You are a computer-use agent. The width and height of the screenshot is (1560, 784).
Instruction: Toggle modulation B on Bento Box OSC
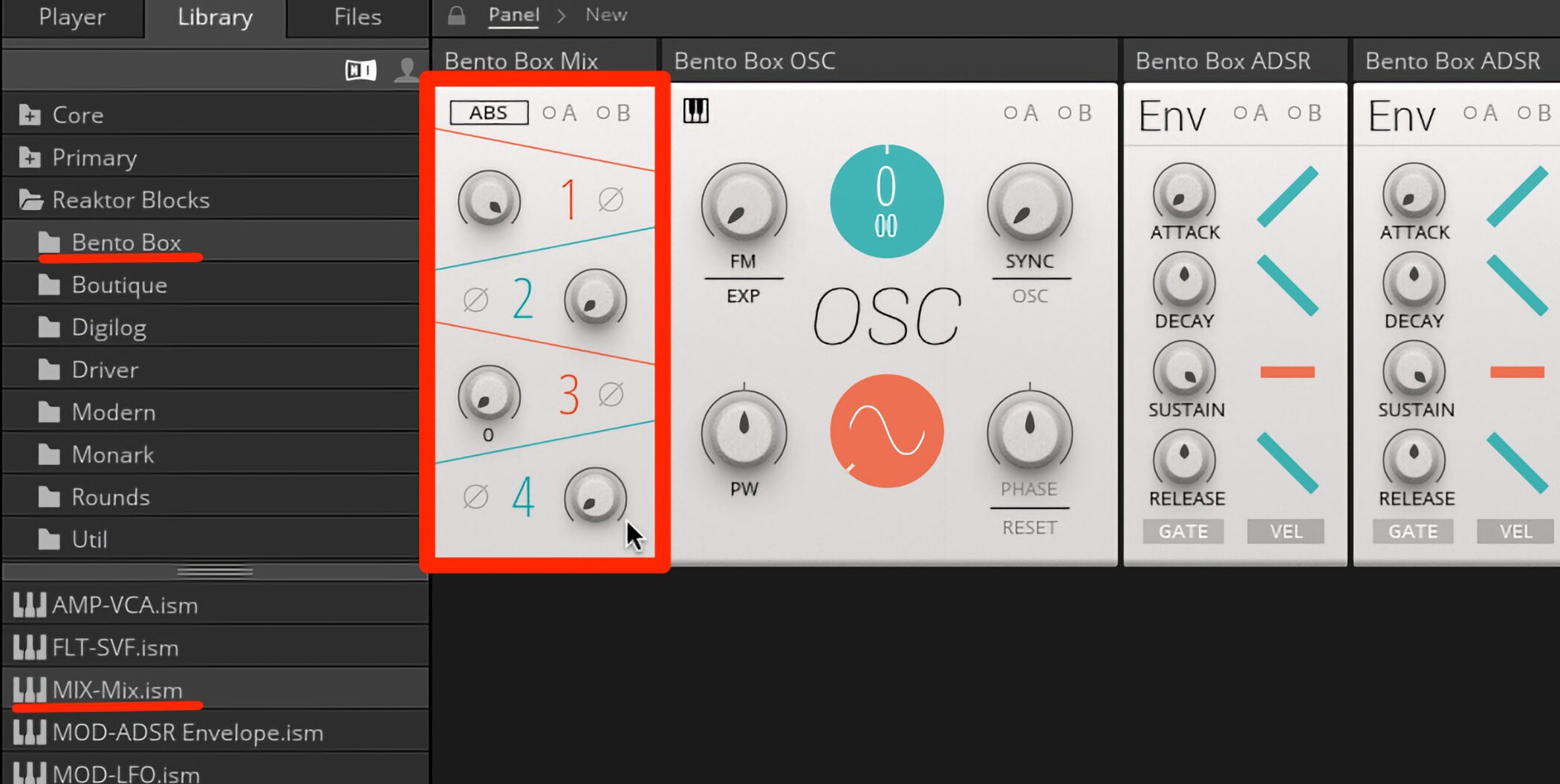click(x=1075, y=113)
